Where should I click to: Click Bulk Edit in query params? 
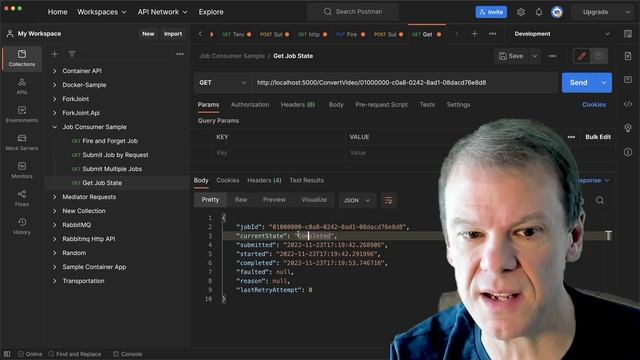(x=598, y=137)
